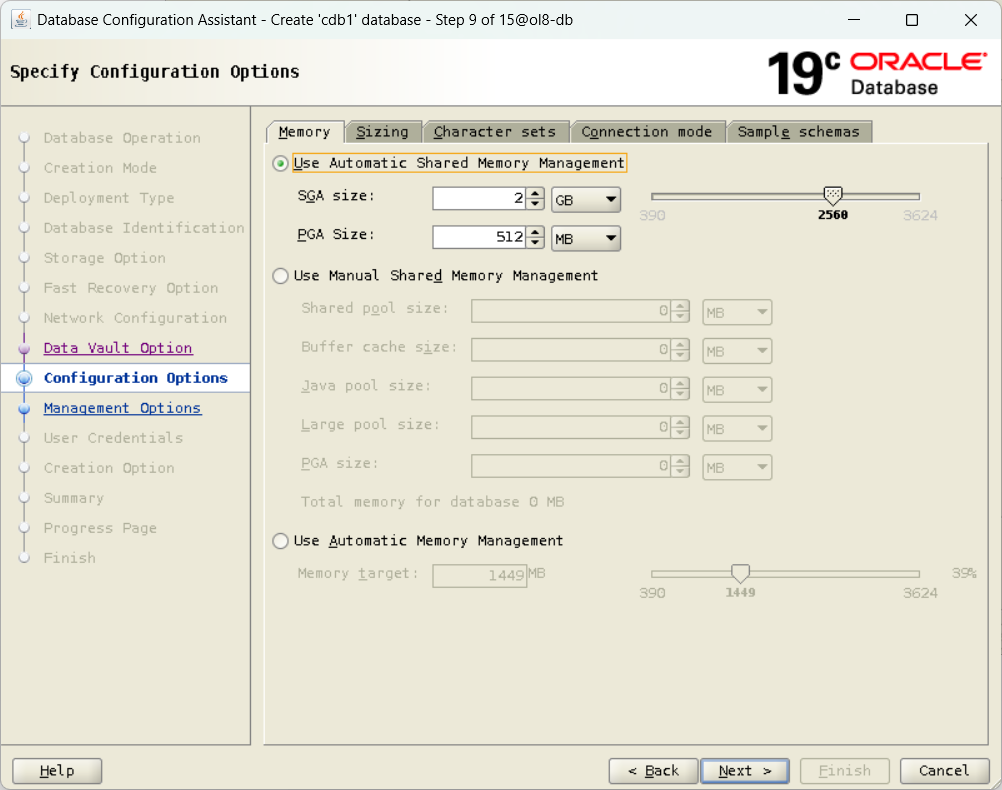Click 'Storage Option' step text
The width and height of the screenshot is (1002, 790).
(x=105, y=258)
